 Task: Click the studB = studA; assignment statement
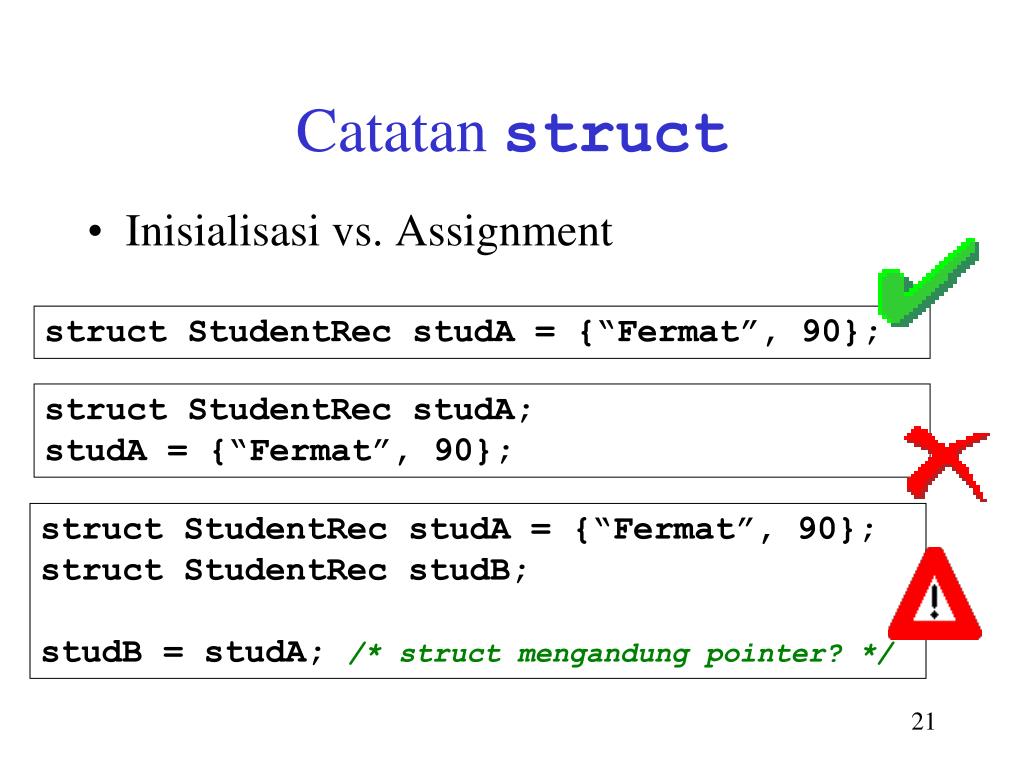point(182,652)
